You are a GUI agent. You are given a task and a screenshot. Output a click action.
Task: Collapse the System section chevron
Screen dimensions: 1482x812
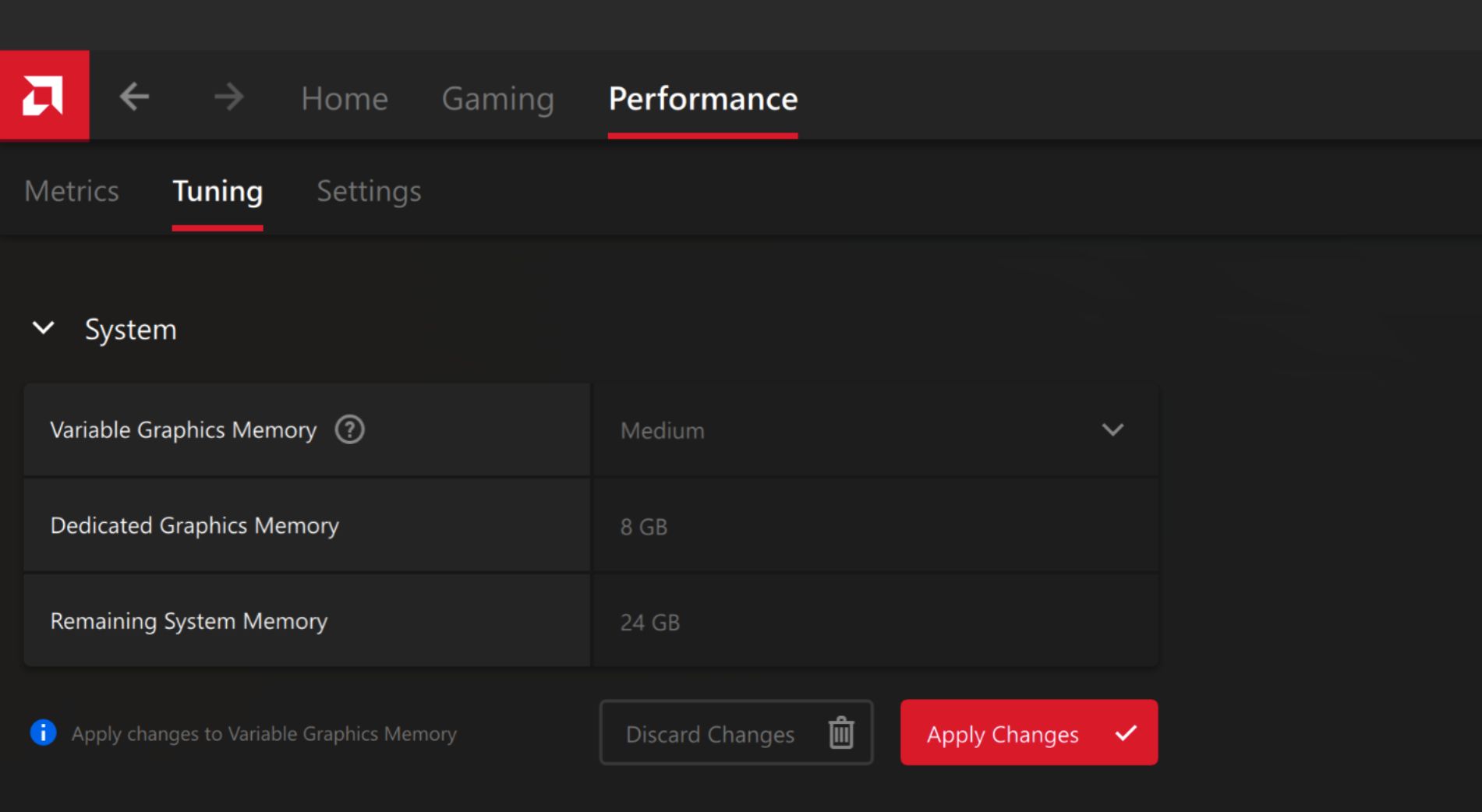44,329
